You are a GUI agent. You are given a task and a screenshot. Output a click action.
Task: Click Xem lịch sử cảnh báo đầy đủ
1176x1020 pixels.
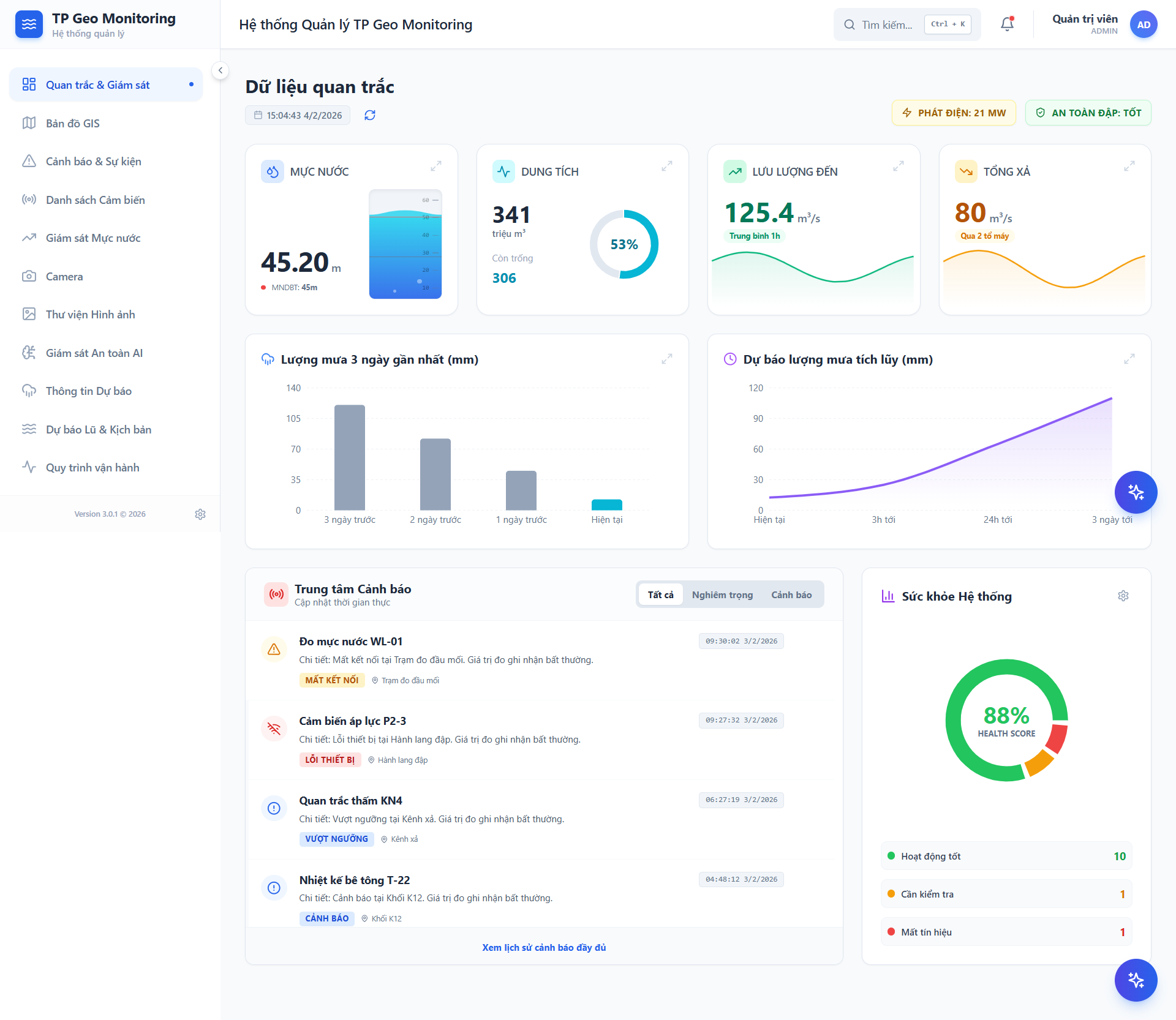pyautogui.click(x=543, y=947)
